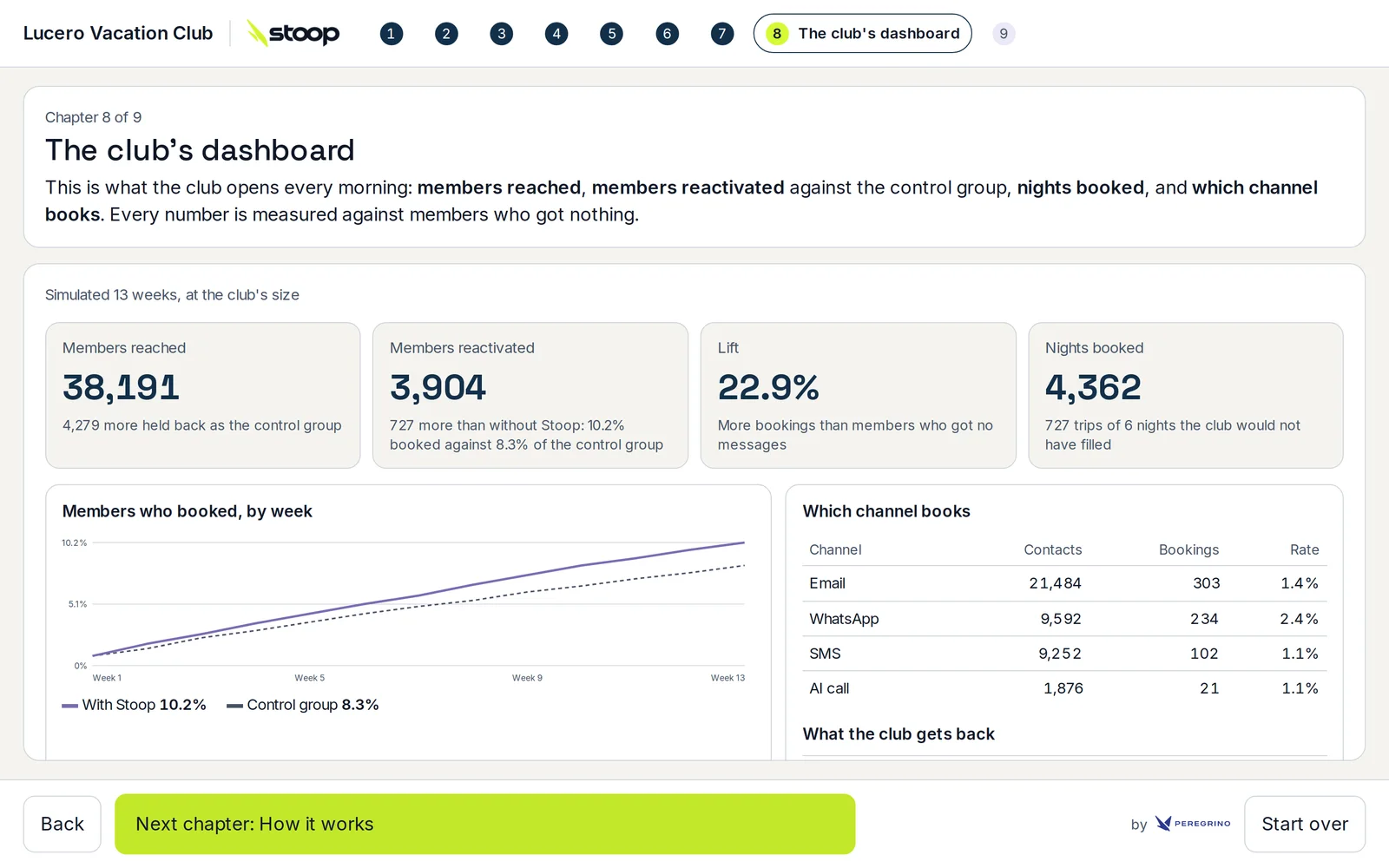Screen dimensions: 1389x868
Task: Click the AI call row channel name
Action: pyautogui.click(x=829, y=688)
